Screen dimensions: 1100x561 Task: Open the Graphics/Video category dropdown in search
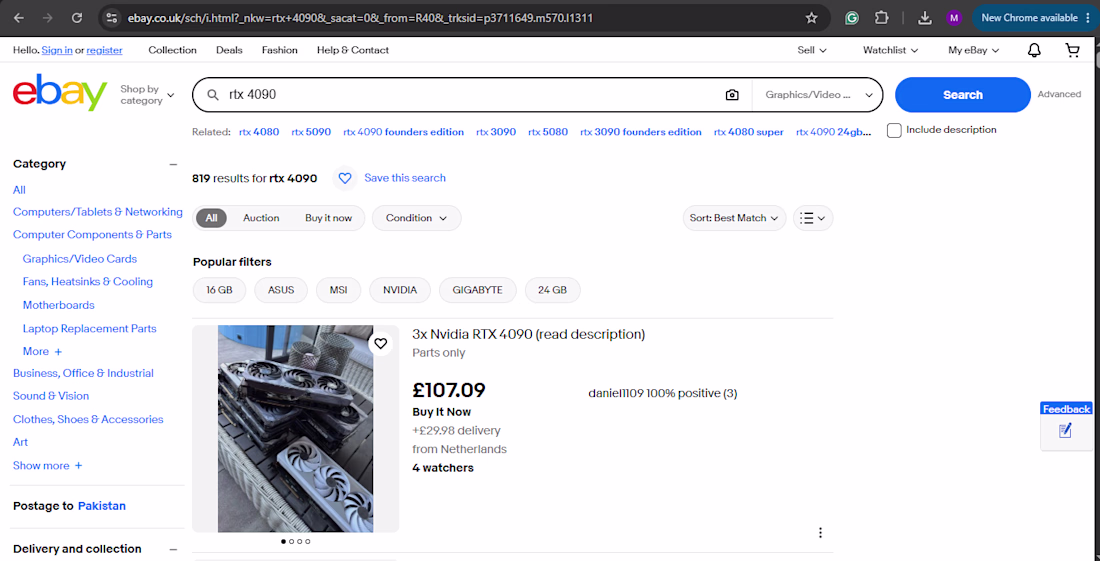point(818,95)
